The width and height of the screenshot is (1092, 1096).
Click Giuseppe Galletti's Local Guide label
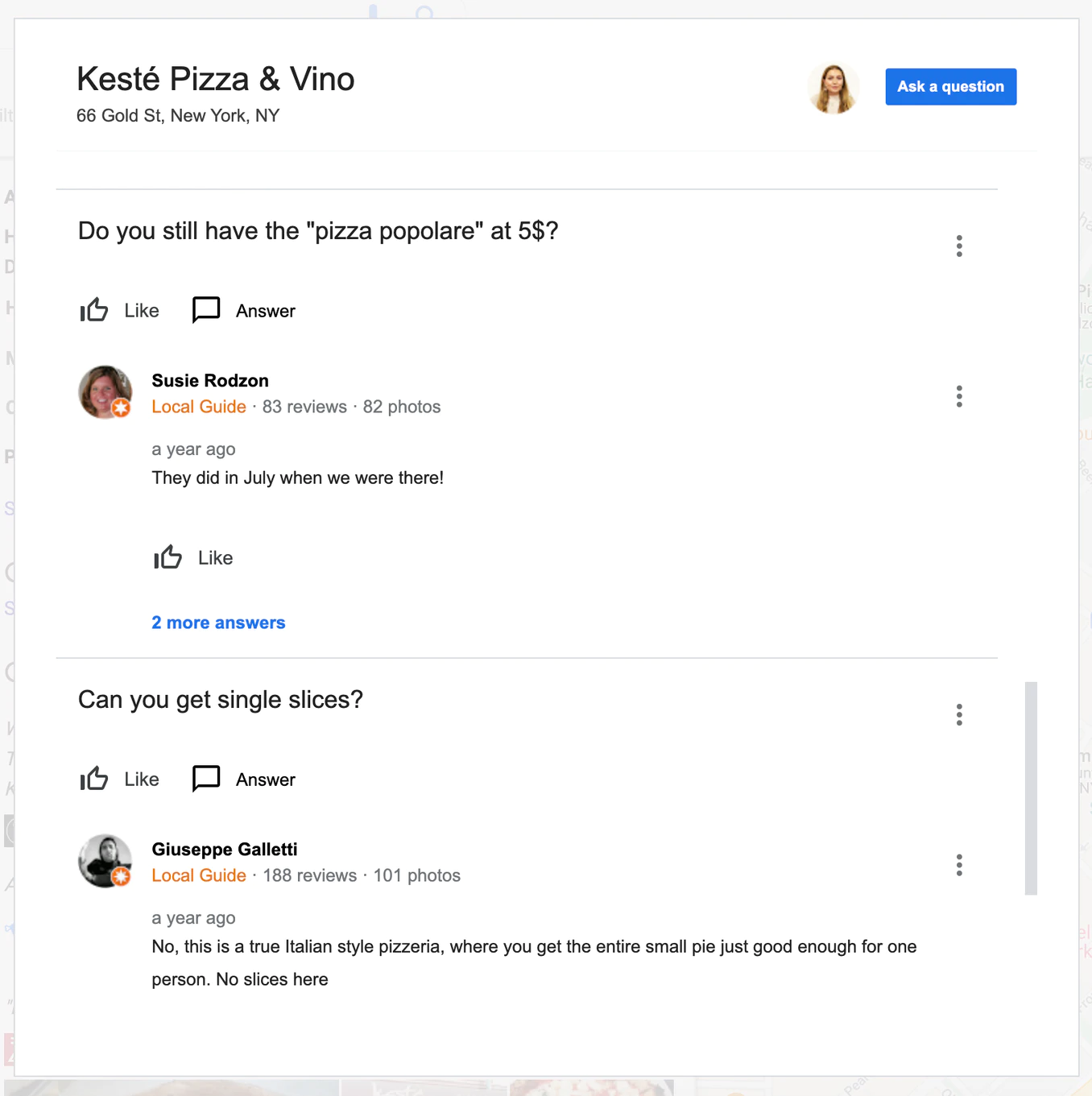point(199,875)
